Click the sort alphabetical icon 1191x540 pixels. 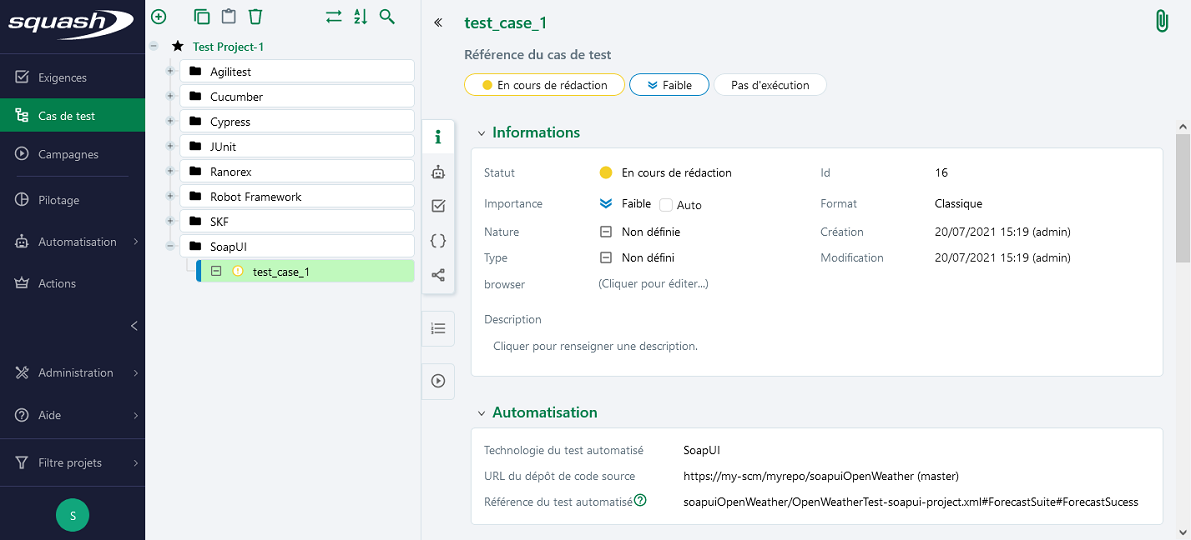[x=361, y=16]
